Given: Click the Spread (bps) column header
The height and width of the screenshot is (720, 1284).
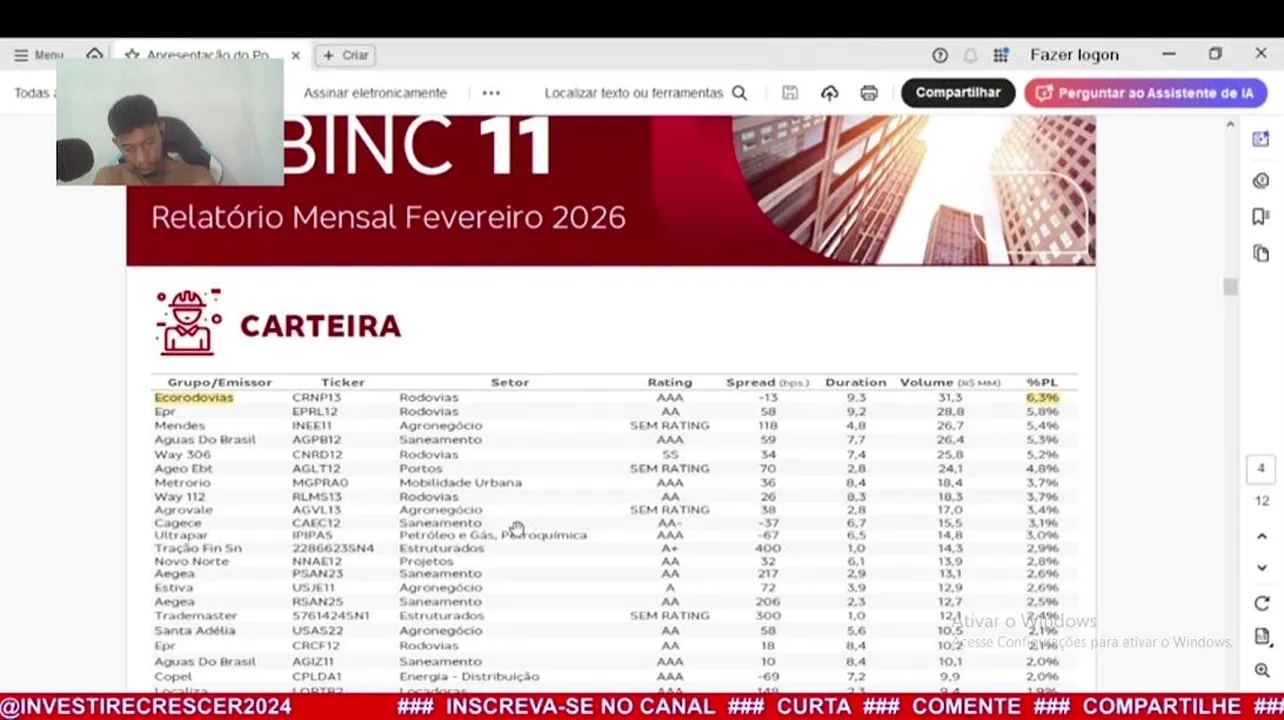Looking at the screenshot, I should point(768,382).
